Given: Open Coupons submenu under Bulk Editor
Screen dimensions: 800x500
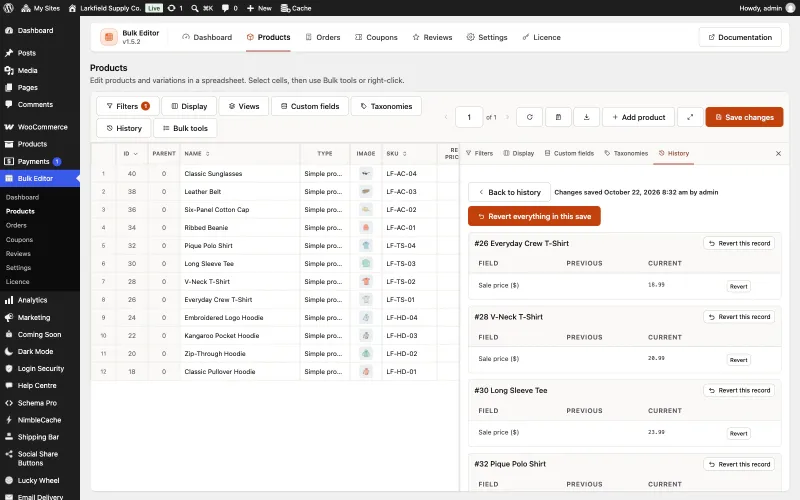Looking at the screenshot, I should point(19,239).
